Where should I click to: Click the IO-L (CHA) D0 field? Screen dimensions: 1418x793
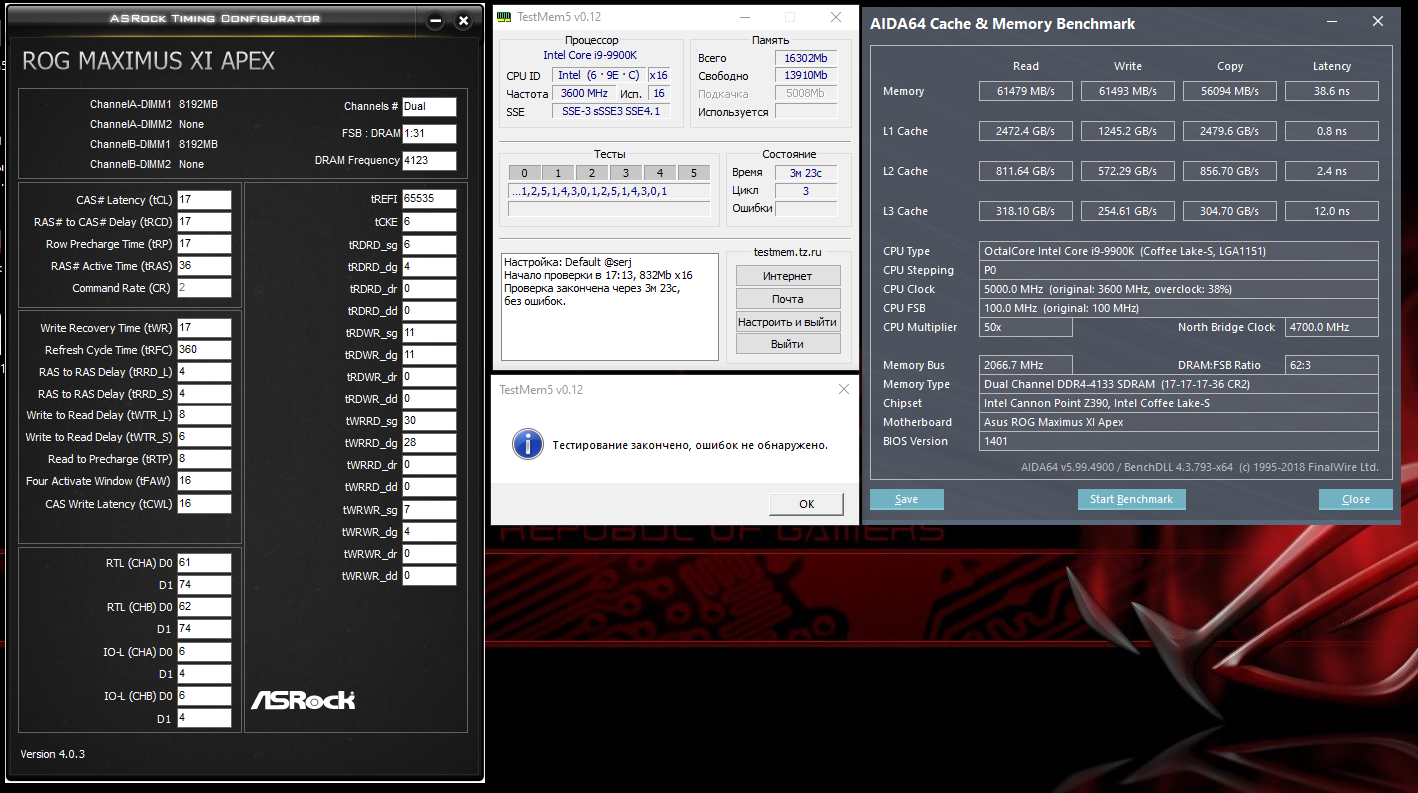click(204, 652)
